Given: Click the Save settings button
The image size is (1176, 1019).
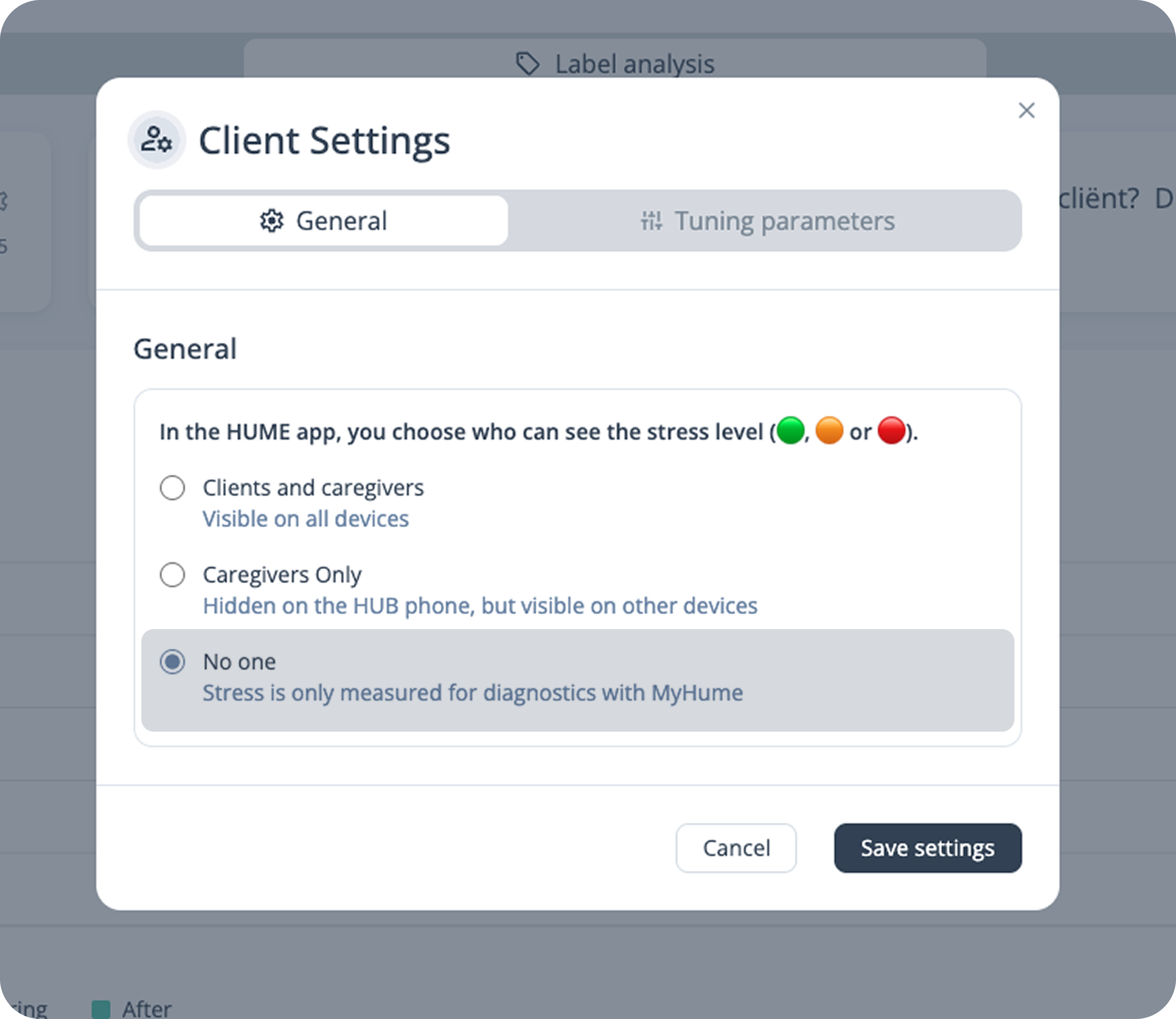Looking at the screenshot, I should coord(927,848).
